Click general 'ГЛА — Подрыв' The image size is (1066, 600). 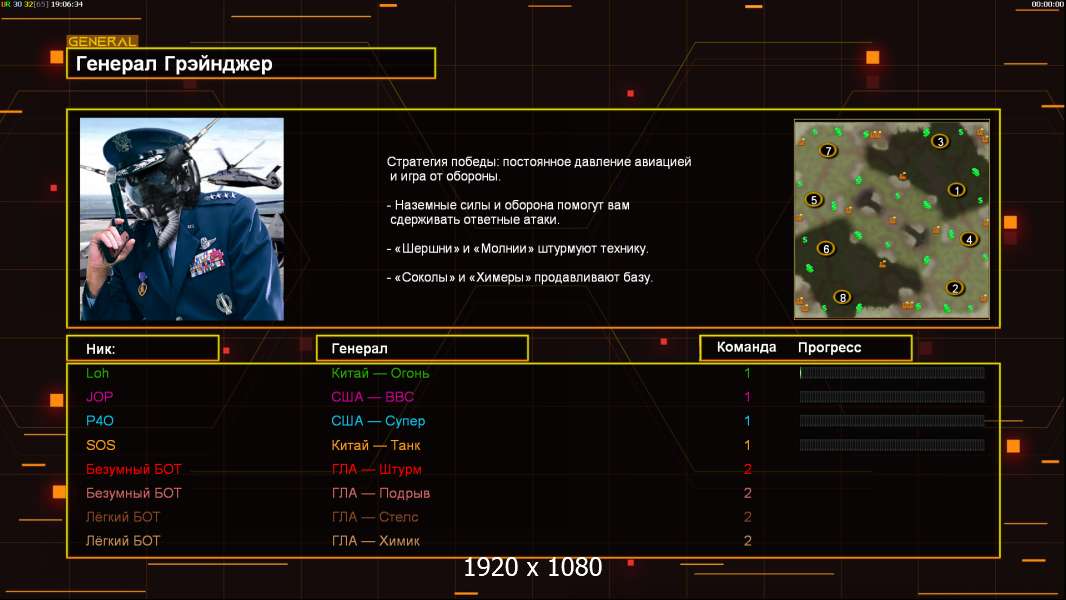pyautogui.click(x=381, y=493)
